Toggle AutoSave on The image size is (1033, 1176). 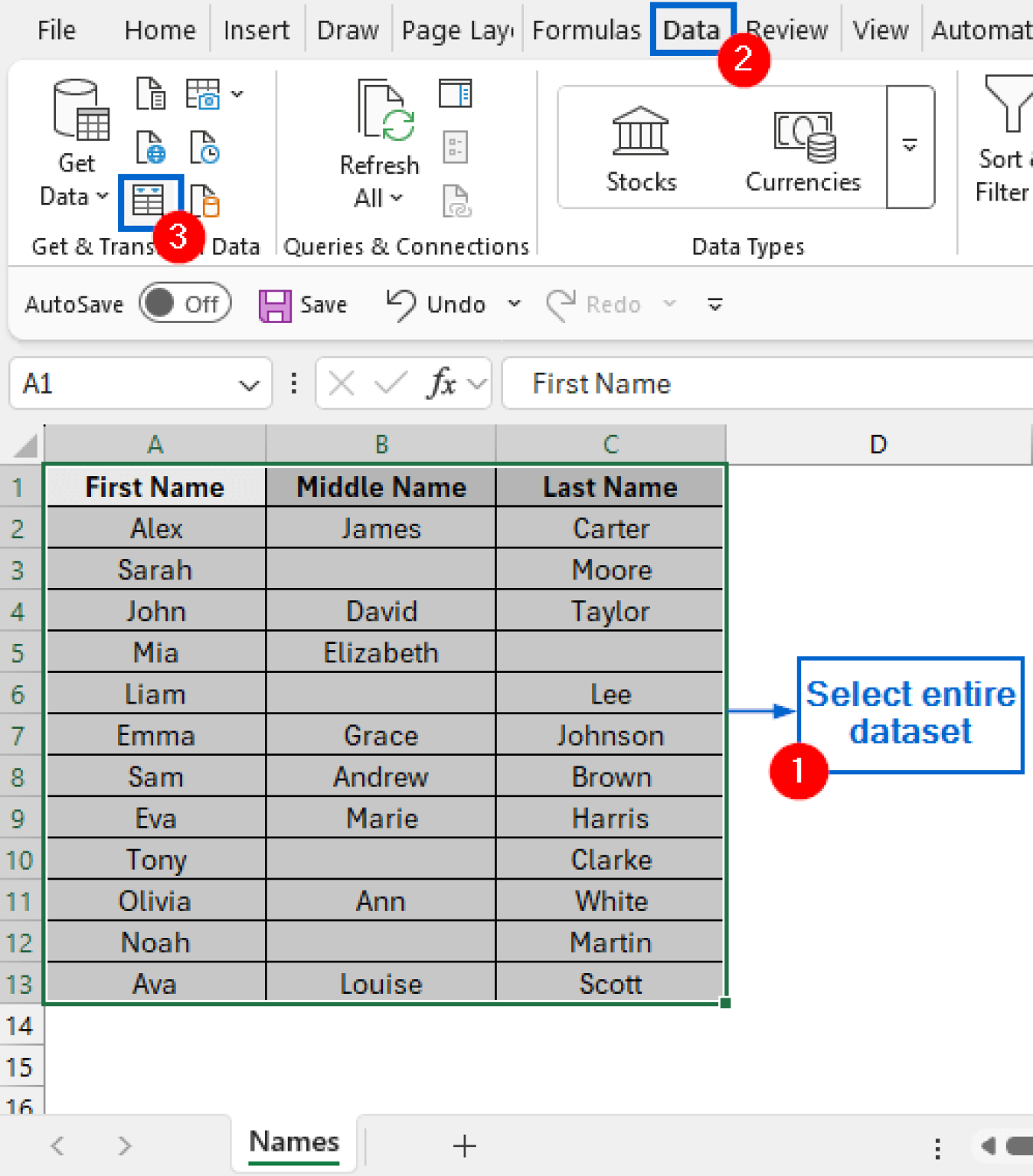click(x=185, y=304)
